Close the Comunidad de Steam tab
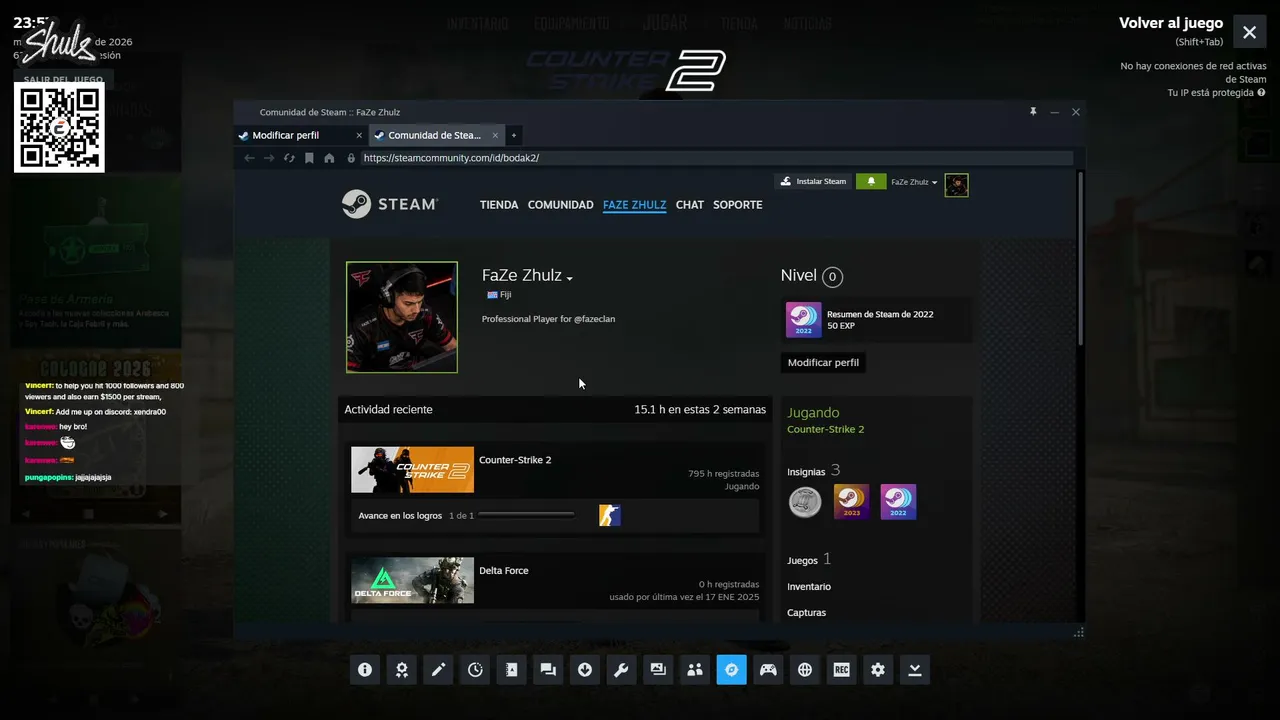1280x720 pixels. pyautogui.click(x=494, y=135)
